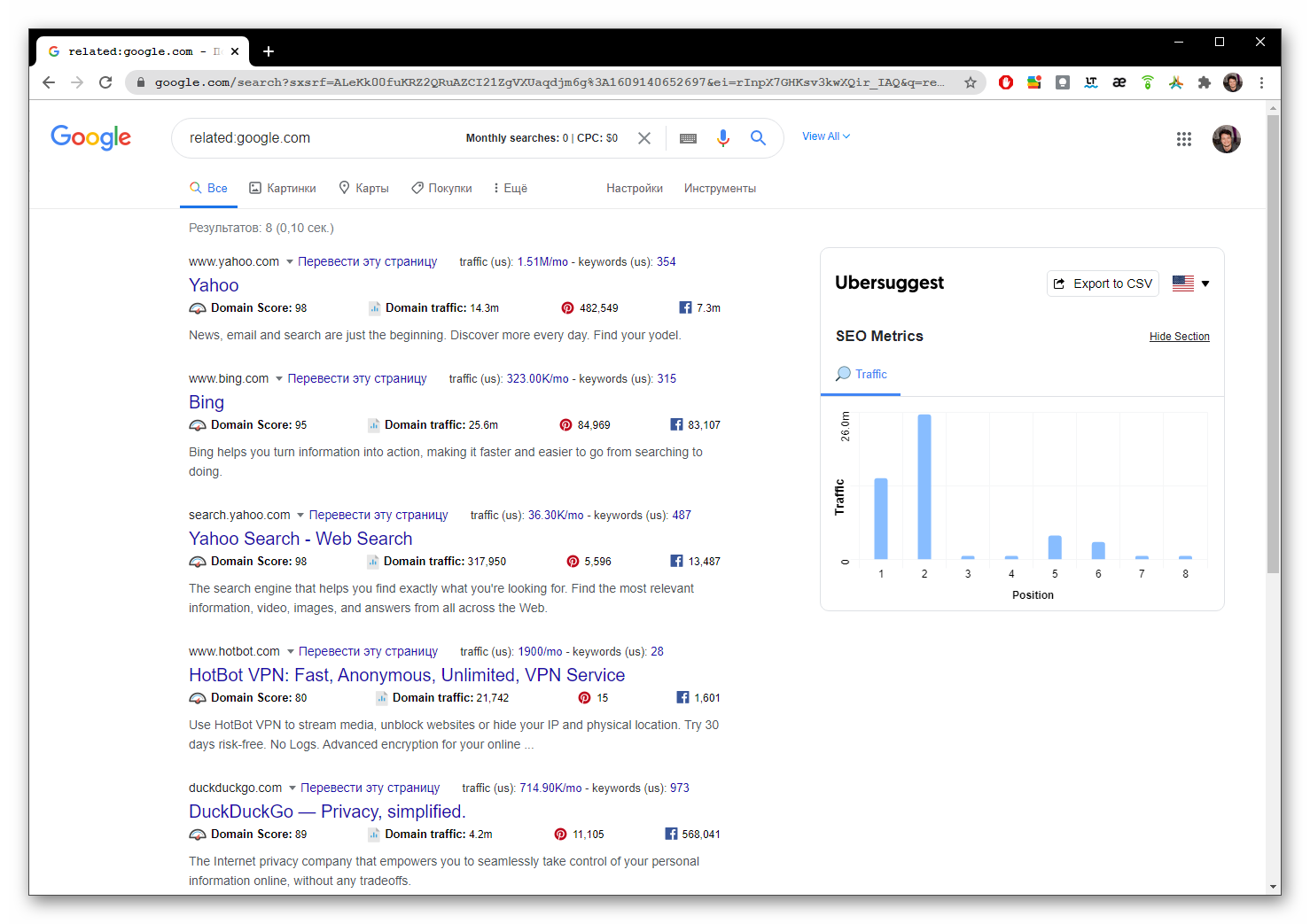Screen dimensions: 1310x924
Task: Click Export to CSV button
Action: tap(1103, 283)
